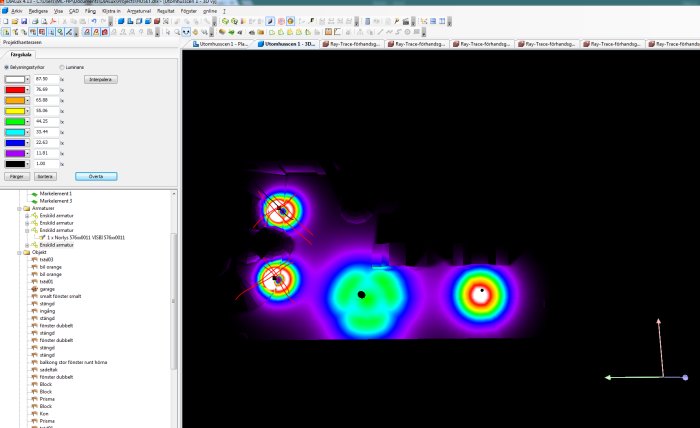Click the Print icon in the toolbar
The width and height of the screenshot is (700, 428).
tap(35, 21)
